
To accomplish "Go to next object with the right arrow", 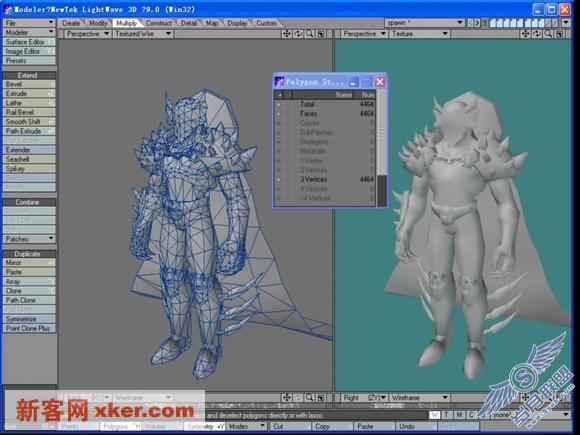I will tap(477, 23).
